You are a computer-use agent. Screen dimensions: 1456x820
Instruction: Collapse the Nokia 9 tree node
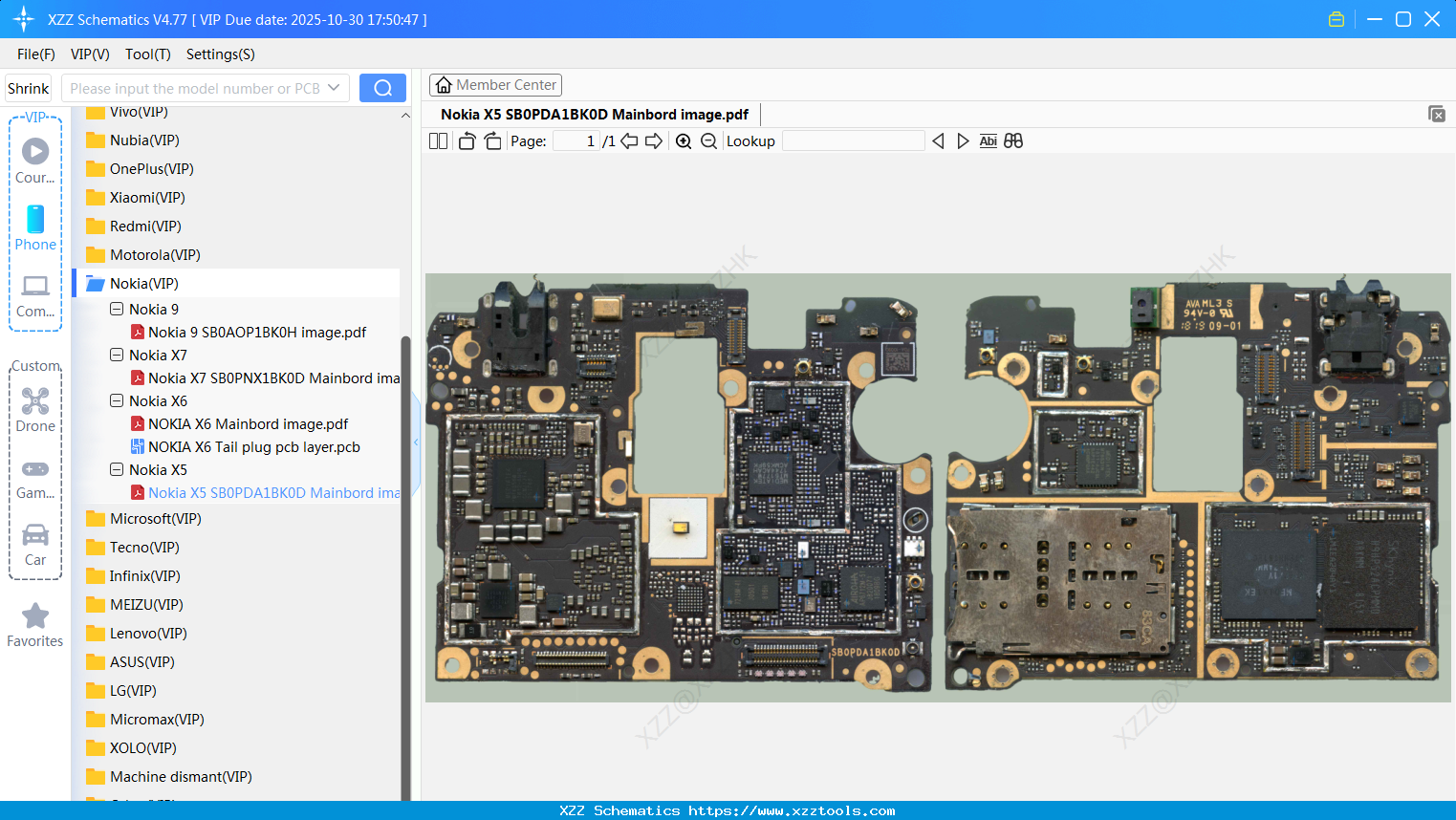[x=117, y=310]
